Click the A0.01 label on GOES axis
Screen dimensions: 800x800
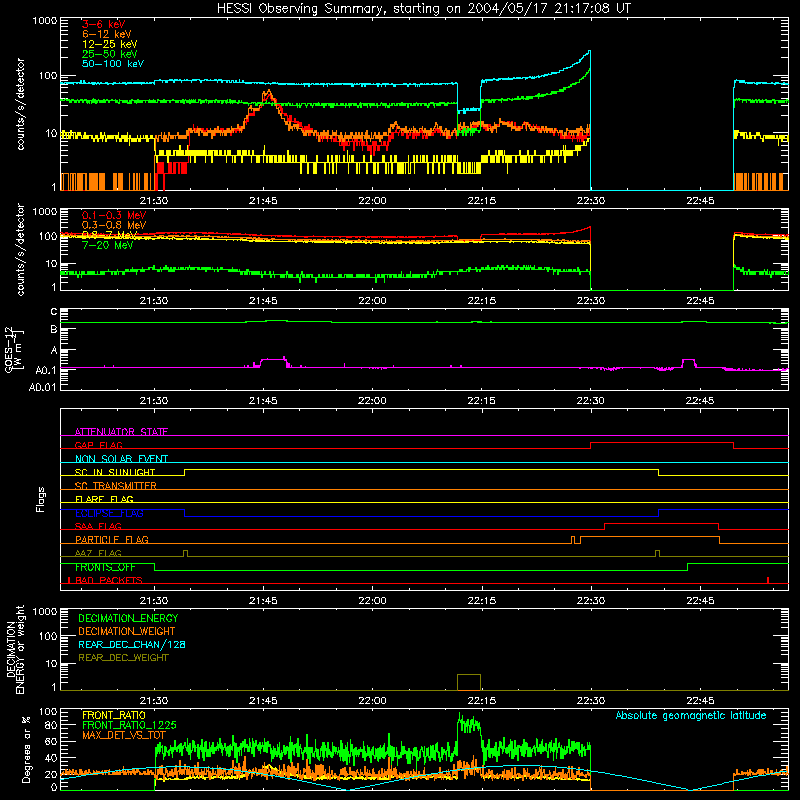coord(43,387)
